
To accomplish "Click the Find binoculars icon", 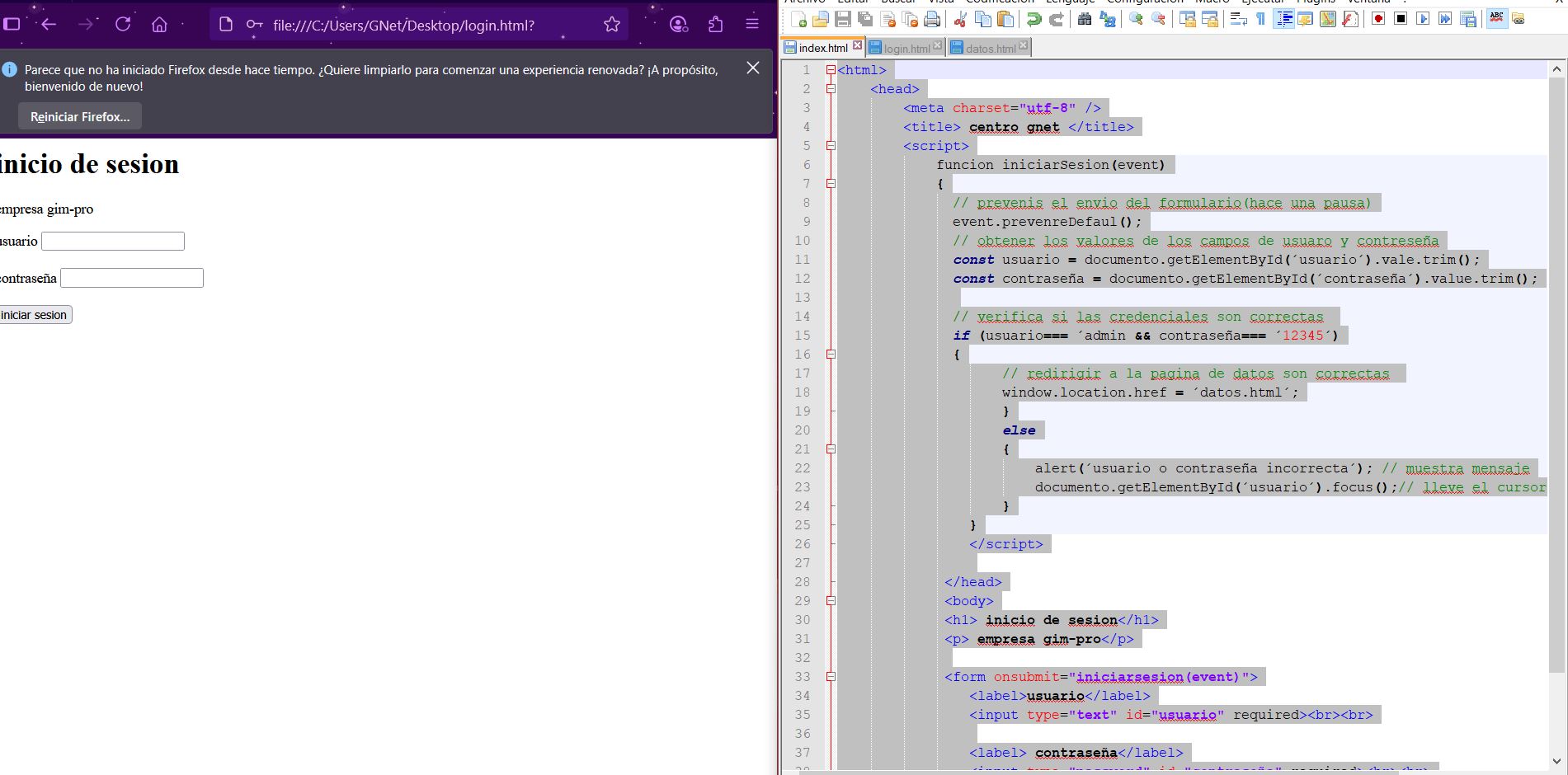I will click(x=1085, y=19).
